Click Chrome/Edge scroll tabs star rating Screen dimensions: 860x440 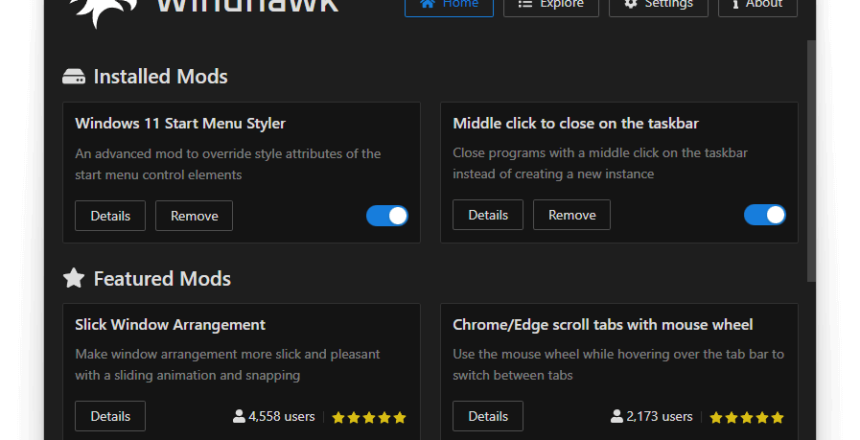tap(746, 418)
